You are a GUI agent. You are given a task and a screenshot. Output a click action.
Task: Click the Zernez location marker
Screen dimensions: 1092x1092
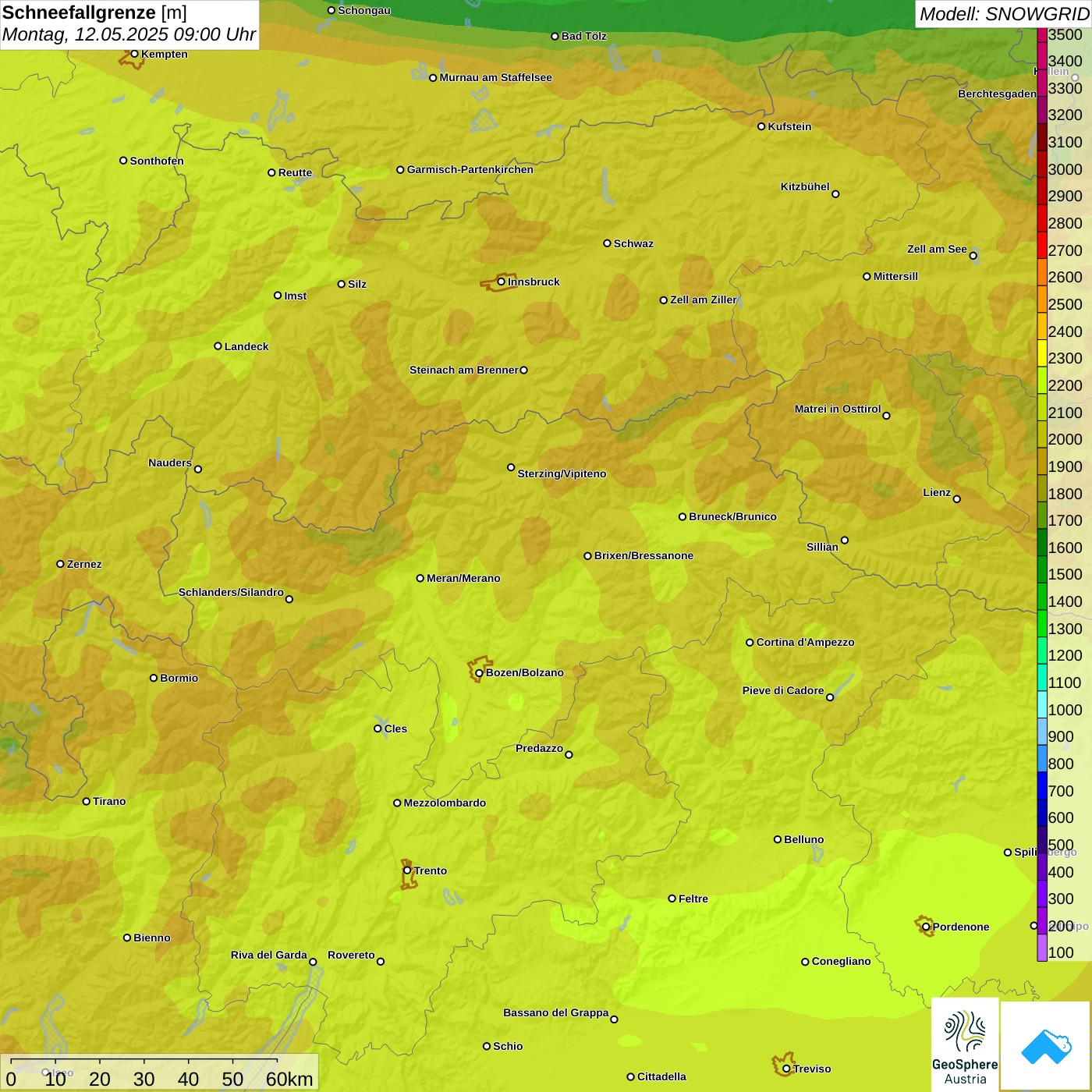60,564
